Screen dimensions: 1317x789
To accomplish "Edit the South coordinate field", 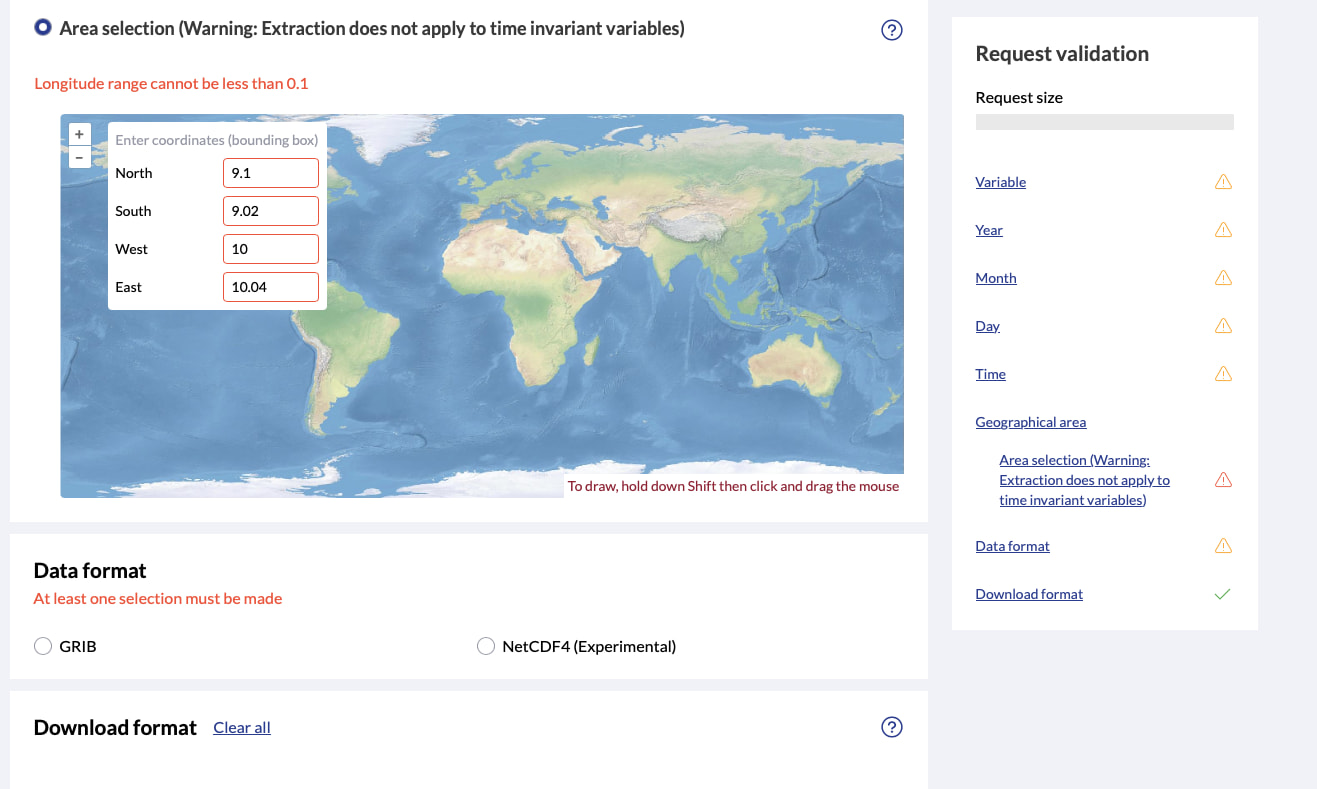I will tap(271, 211).
